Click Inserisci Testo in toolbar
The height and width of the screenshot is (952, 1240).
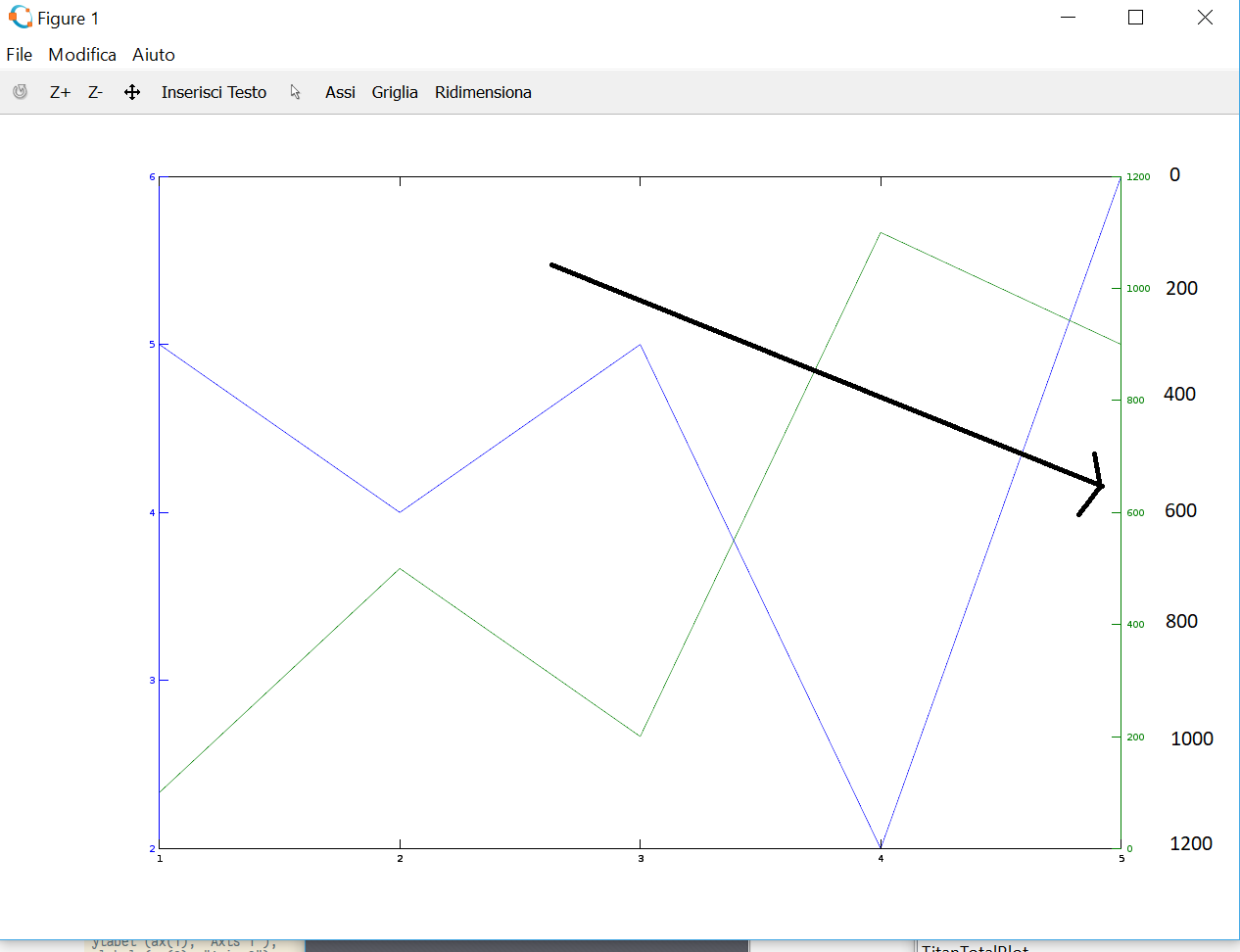(x=214, y=92)
